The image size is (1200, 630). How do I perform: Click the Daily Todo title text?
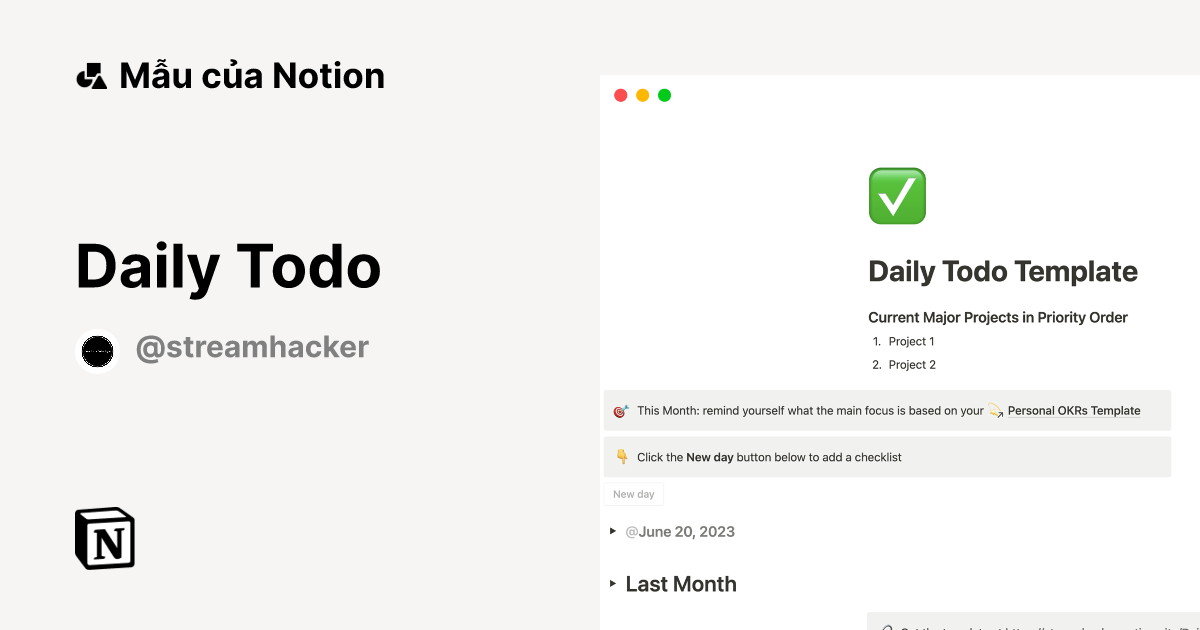pos(228,266)
